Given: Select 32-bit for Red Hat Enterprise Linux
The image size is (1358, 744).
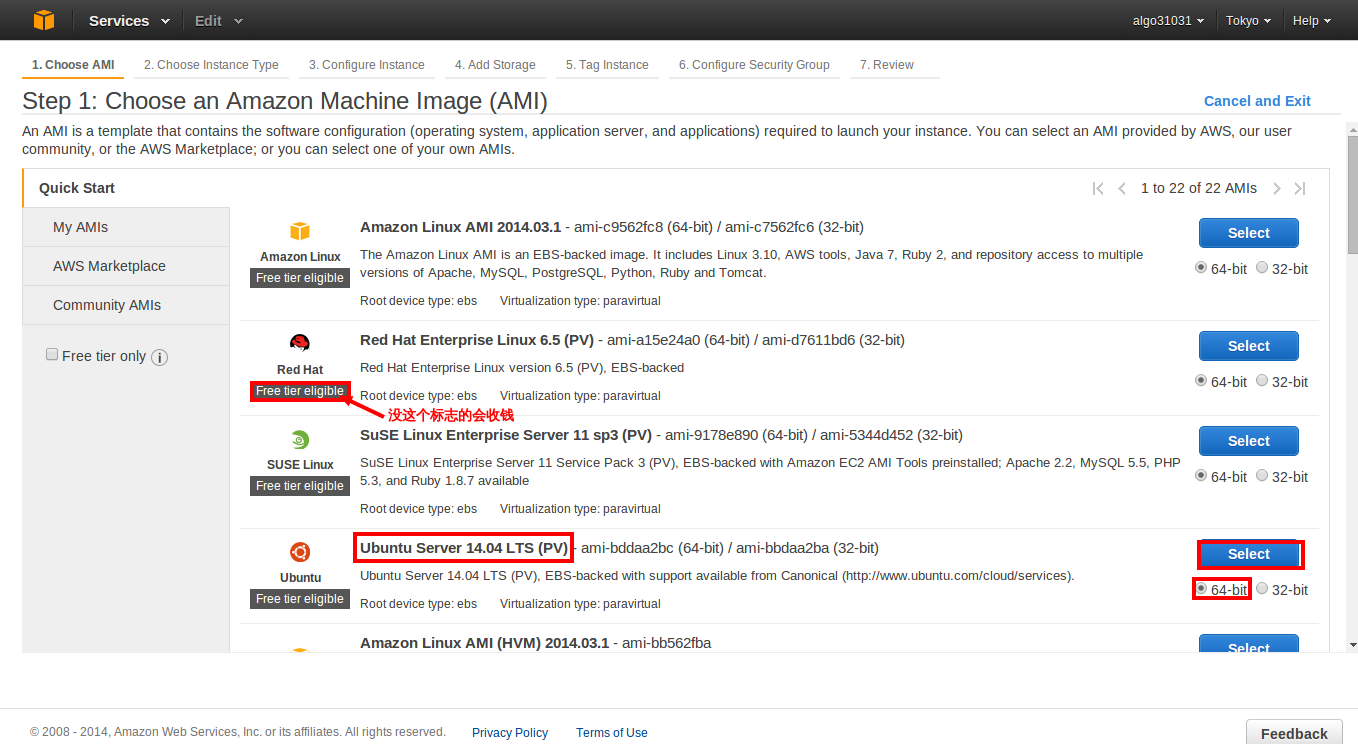Looking at the screenshot, I should click(1262, 381).
